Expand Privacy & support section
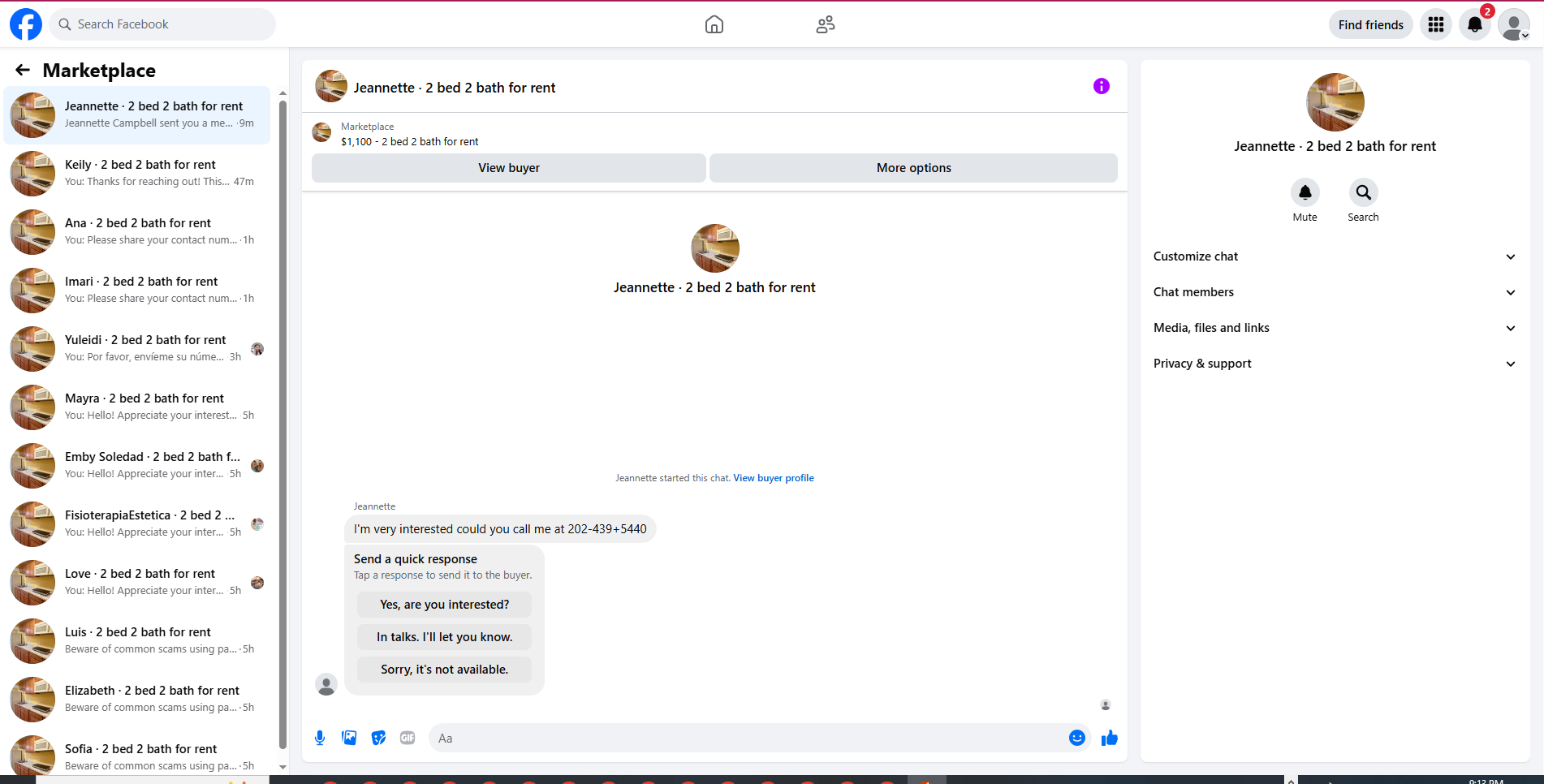The width and height of the screenshot is (1544, 784). pos(1335,364)
